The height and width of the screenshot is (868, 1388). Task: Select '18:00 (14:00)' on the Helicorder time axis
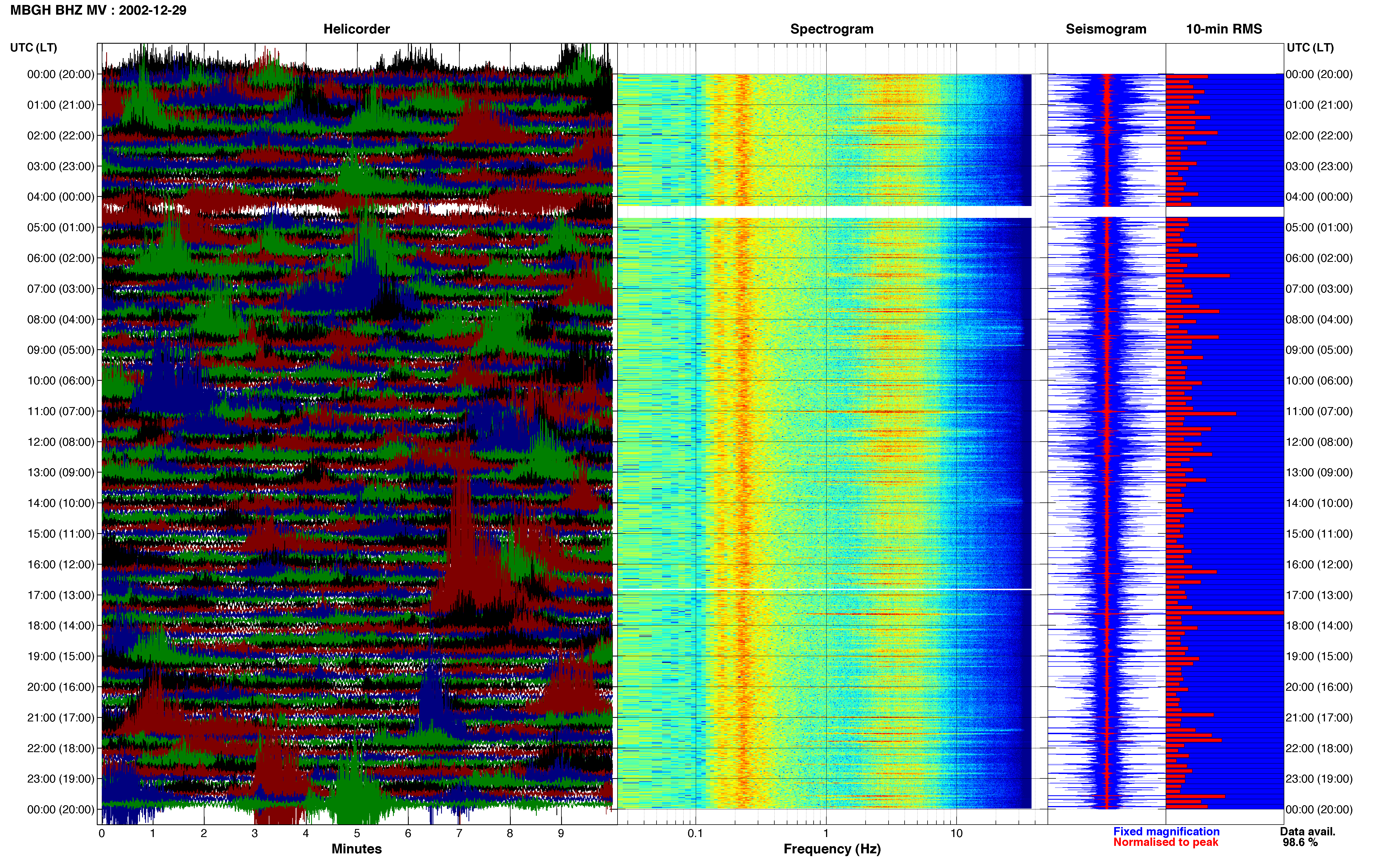61,626
